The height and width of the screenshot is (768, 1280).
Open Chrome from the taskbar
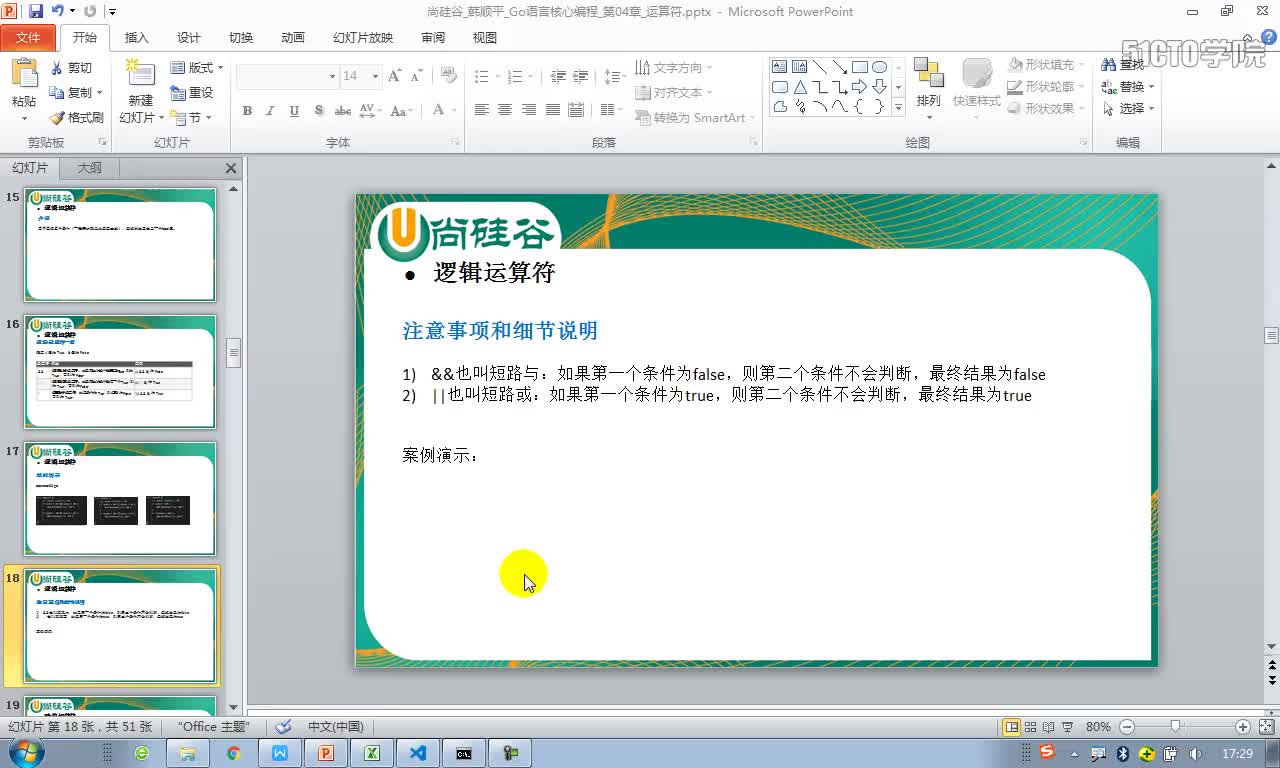pyautogui.click(x=233, y=753)
